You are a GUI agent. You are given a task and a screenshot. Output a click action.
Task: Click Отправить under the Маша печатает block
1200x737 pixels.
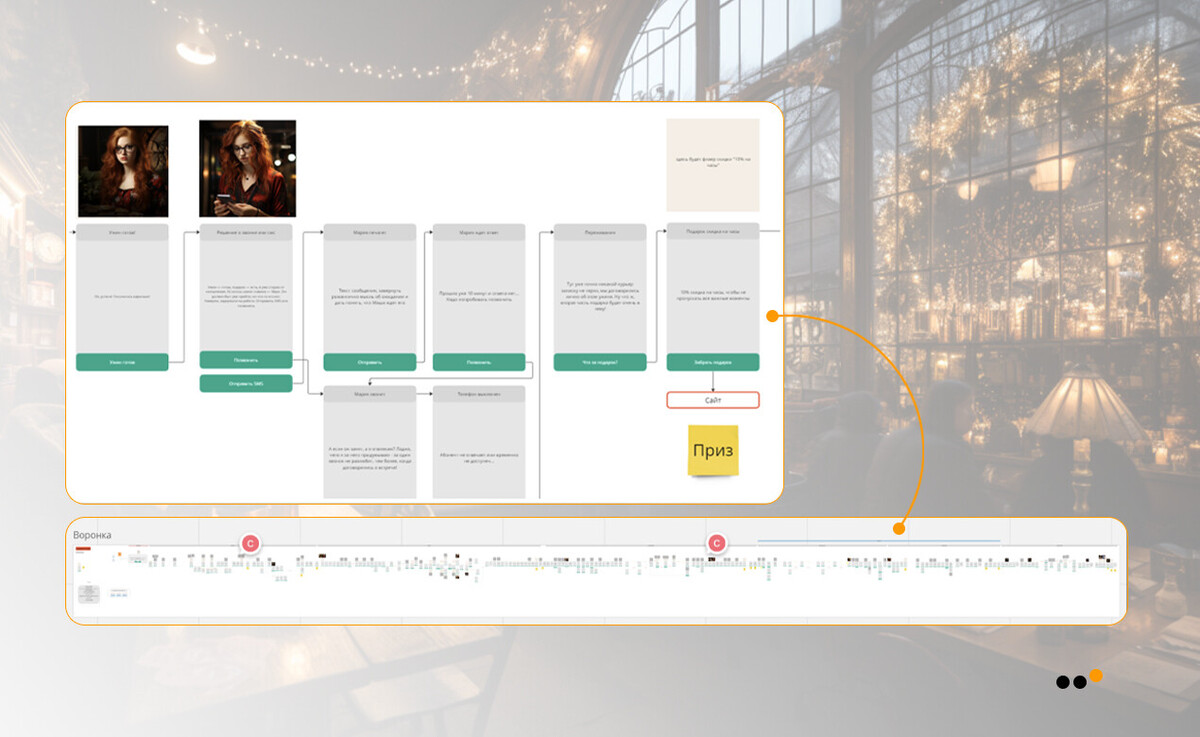pyautogui.click(x=369, y=362)
